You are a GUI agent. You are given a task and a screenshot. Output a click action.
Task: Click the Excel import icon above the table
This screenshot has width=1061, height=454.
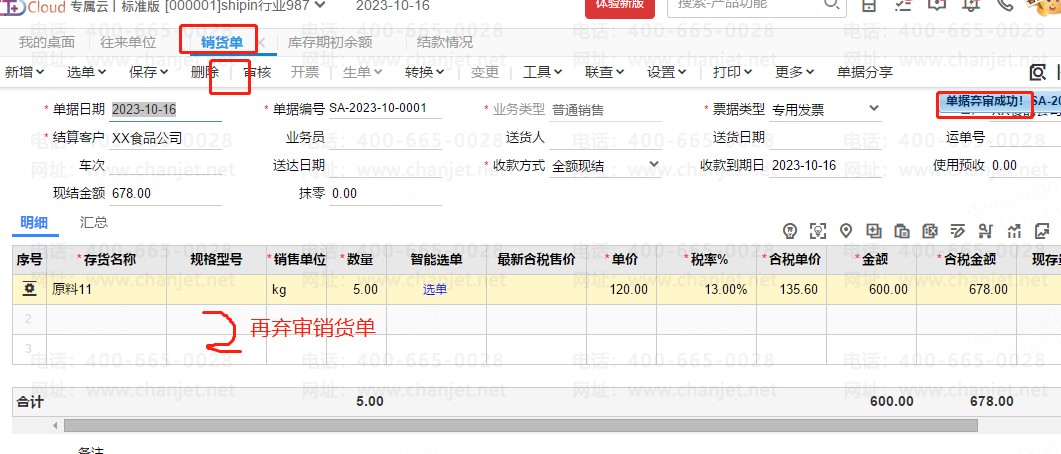pos(930,231)
